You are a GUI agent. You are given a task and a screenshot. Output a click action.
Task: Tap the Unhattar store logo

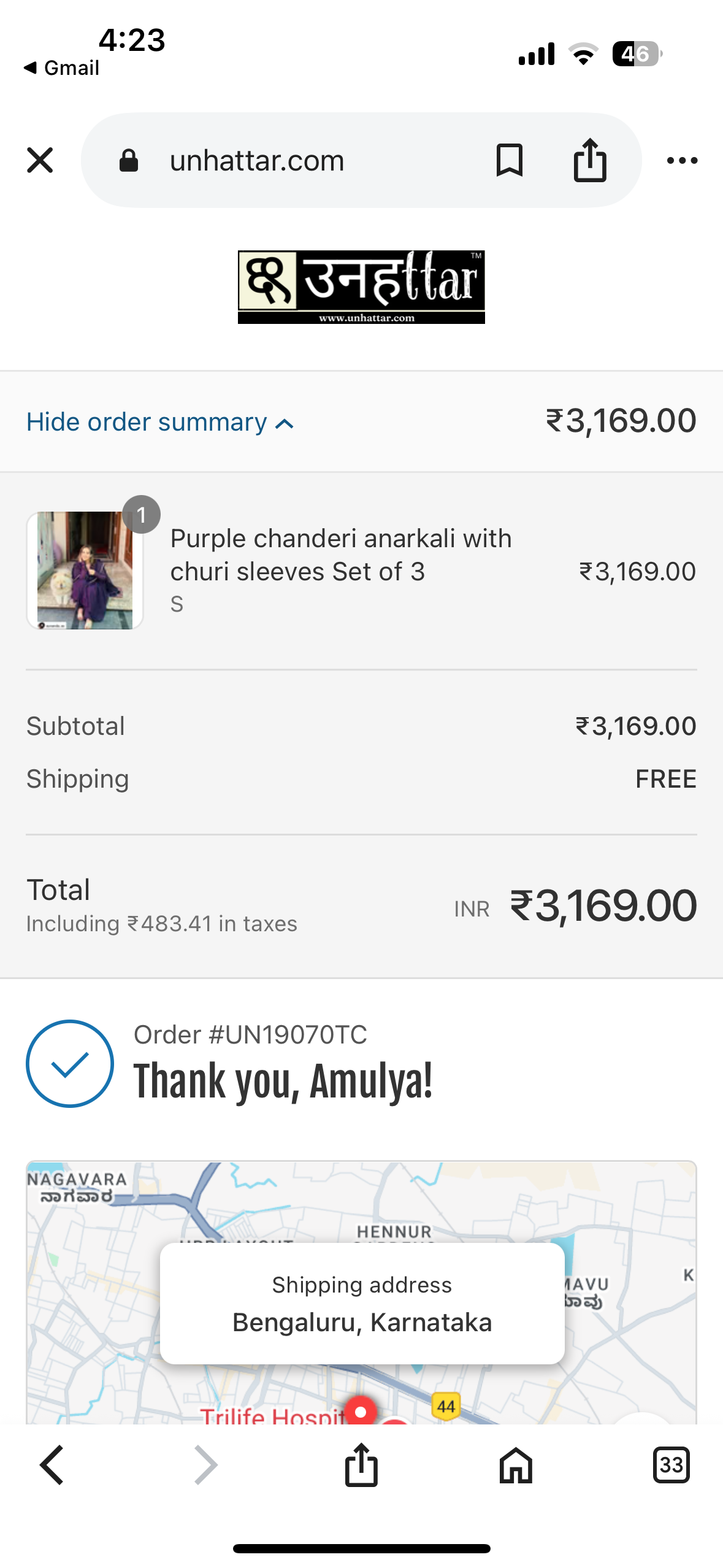pos(361,286)
